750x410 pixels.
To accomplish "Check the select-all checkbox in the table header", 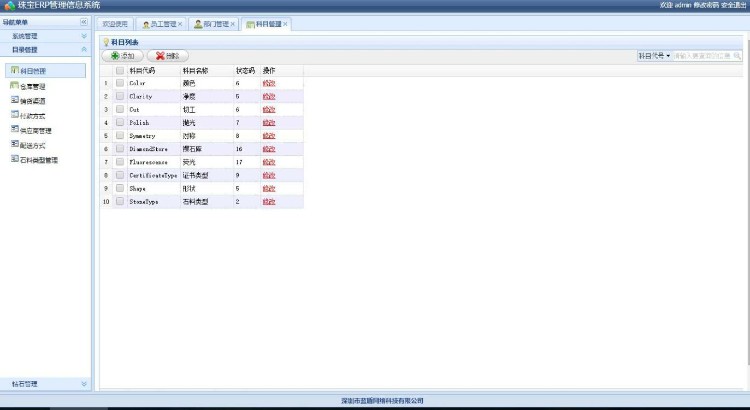I will pos(120,71).
